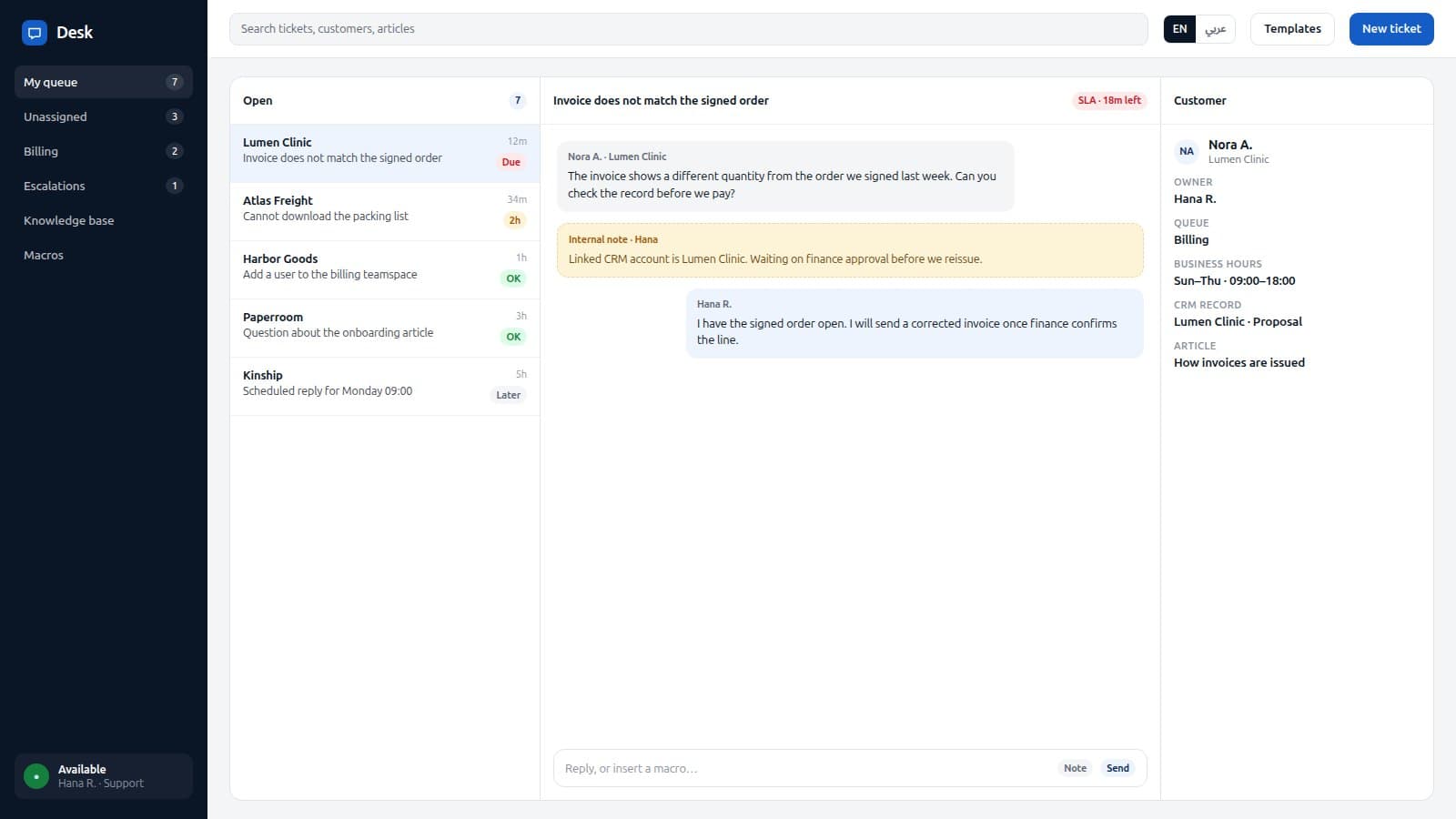Viewport: 1456px width, 819px height.
Task: Click the SLA 18m left badge
Action: 1109,100
